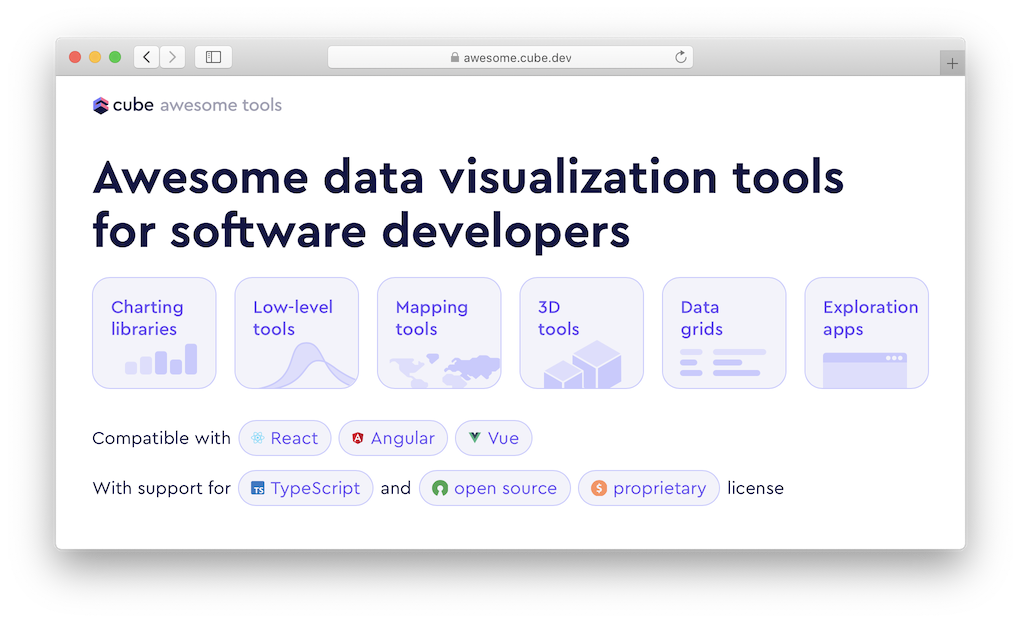The height and width of the screenshot is (623, 1021).
Task: Click the Vue logo icon
Action: point(475,437)
